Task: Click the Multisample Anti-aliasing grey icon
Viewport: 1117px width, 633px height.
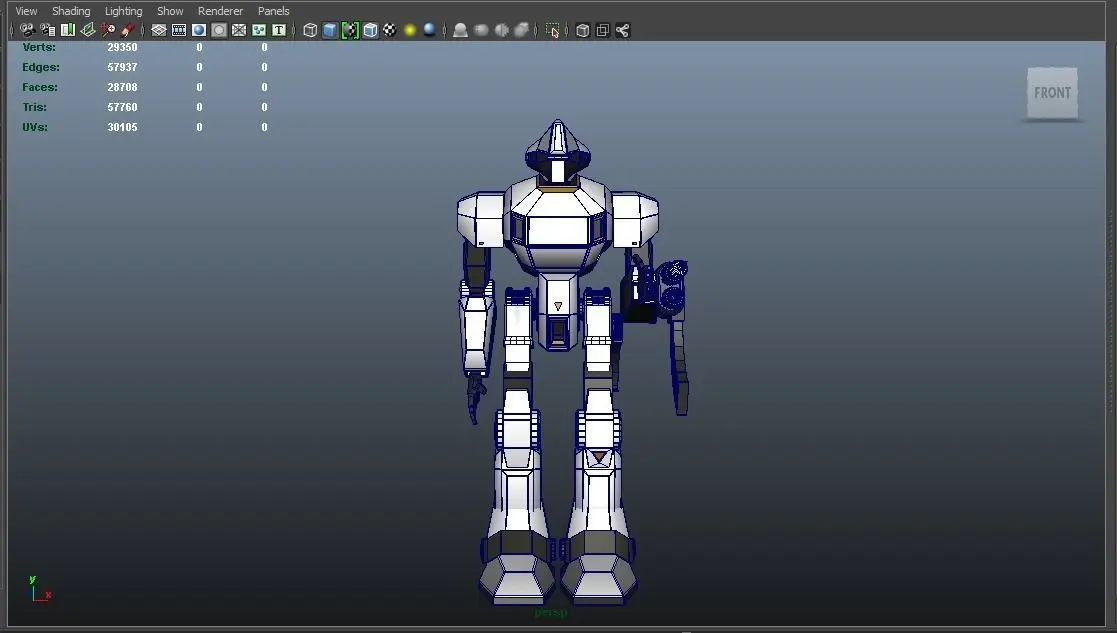Action: (501, 30)
